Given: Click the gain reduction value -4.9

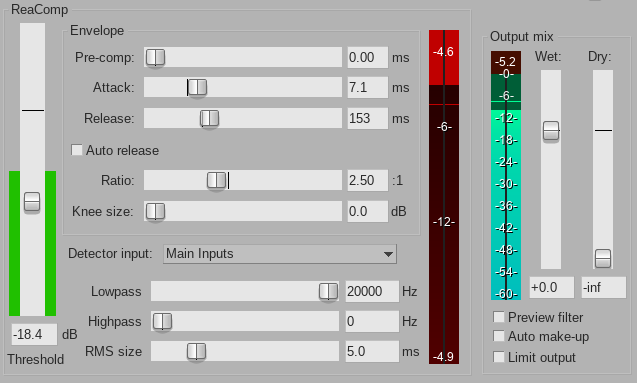Looking at the screenshot, I should click(x=443, y=357).
